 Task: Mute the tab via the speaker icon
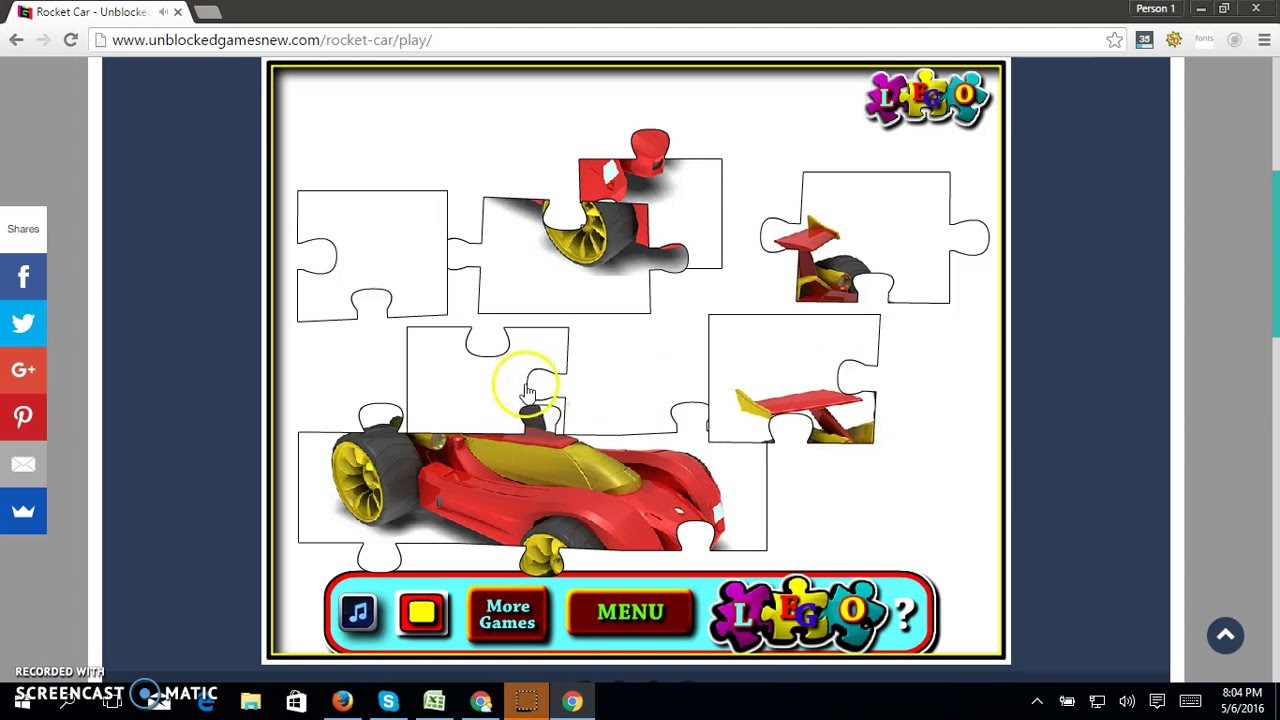click(x=163, y=12)
